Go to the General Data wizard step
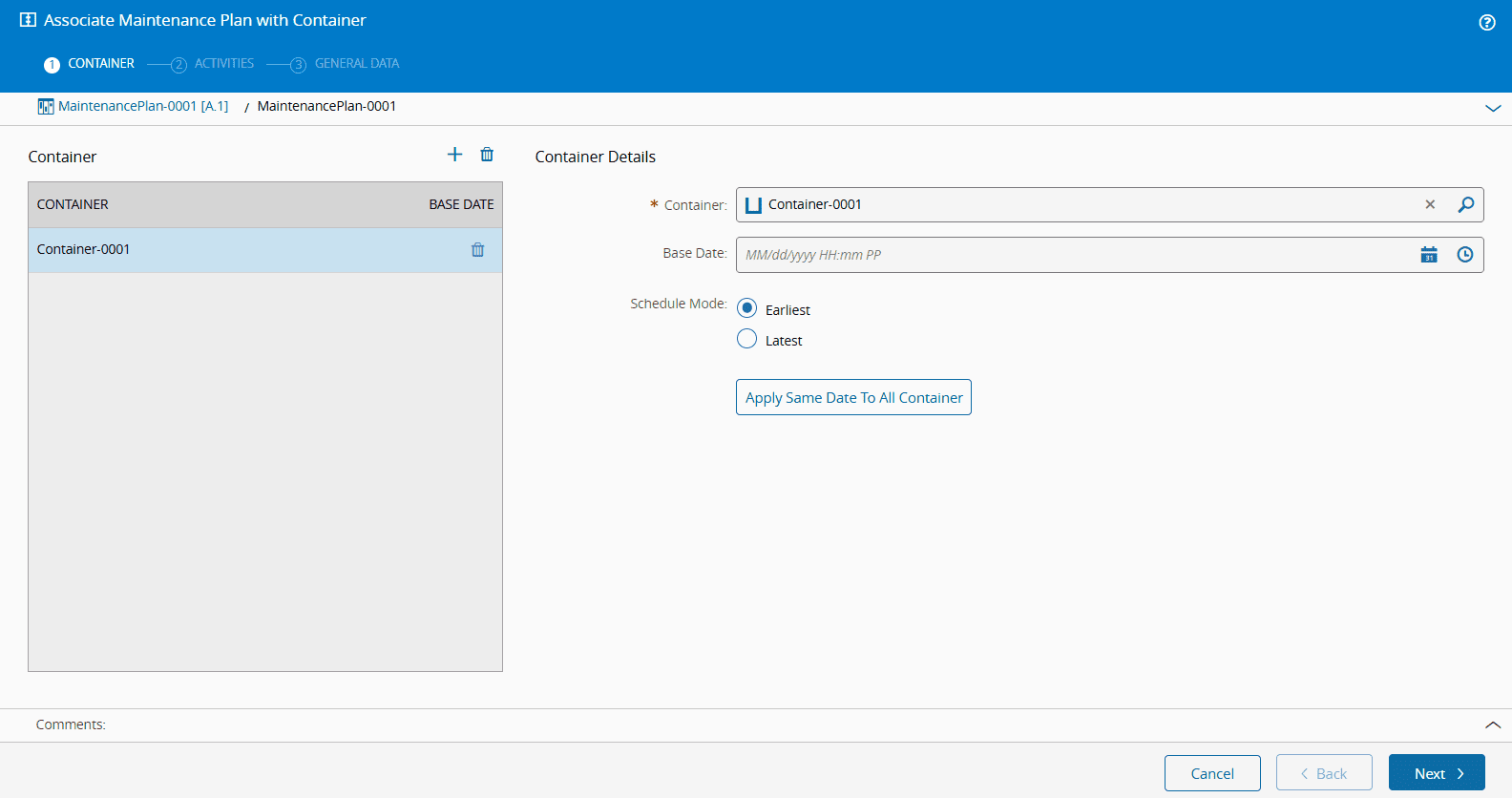 [356, 64]
